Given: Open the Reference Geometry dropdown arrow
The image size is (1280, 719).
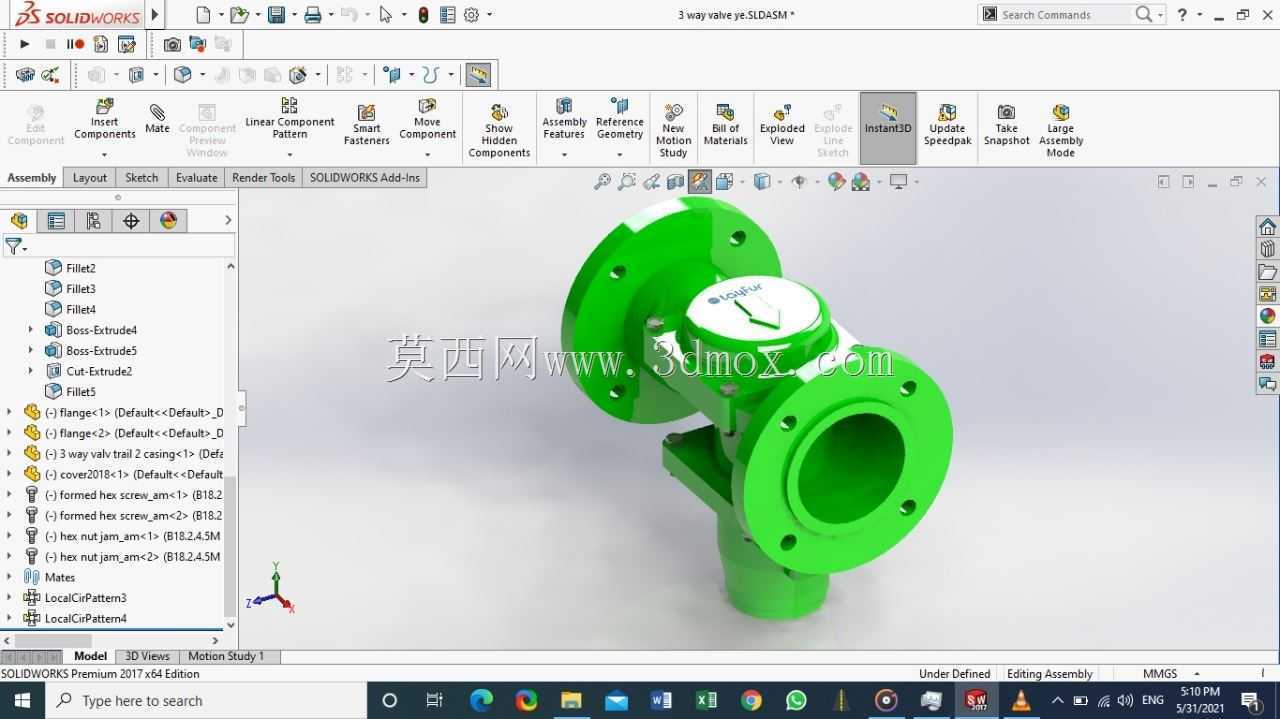Looking at the screenshot, I should coord(619,154).
